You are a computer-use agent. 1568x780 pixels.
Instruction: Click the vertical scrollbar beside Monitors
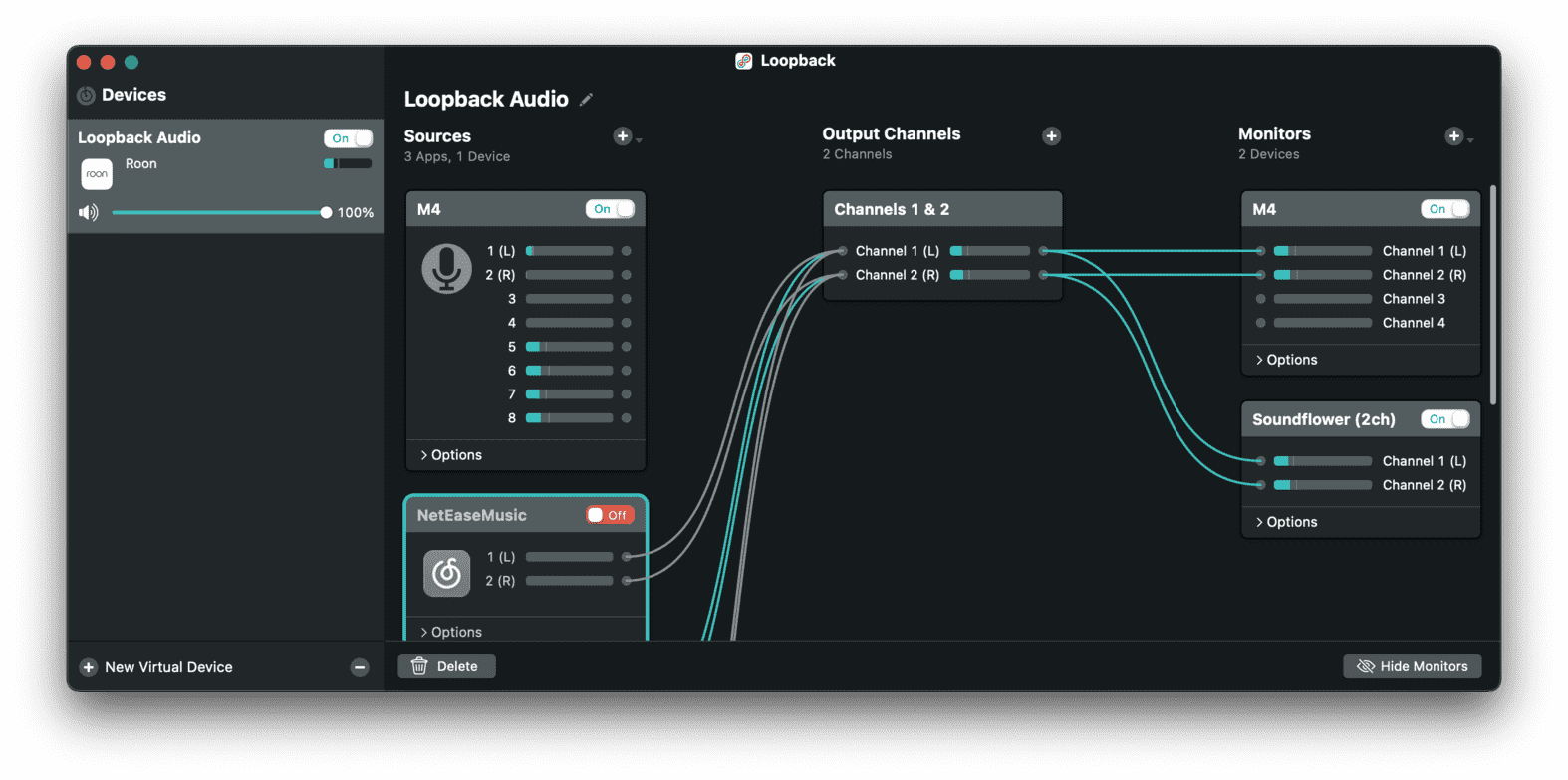pos(1492,295)
